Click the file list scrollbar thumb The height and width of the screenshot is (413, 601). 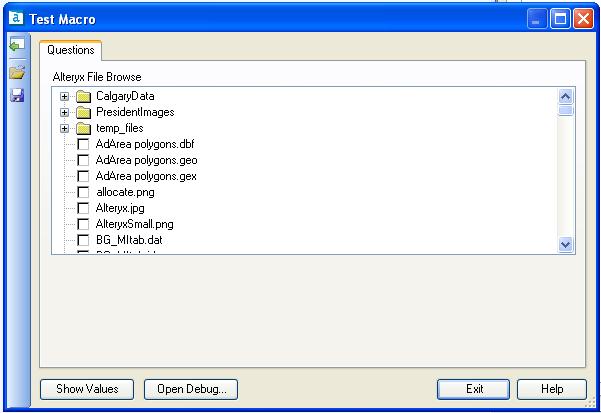click(x=566, y=110)
